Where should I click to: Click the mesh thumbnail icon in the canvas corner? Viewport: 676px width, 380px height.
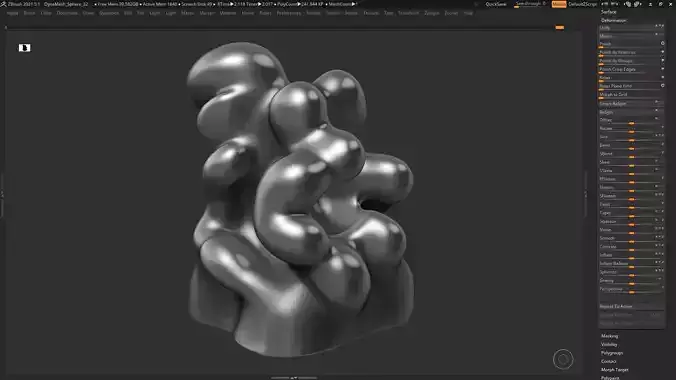coord(25,48)
